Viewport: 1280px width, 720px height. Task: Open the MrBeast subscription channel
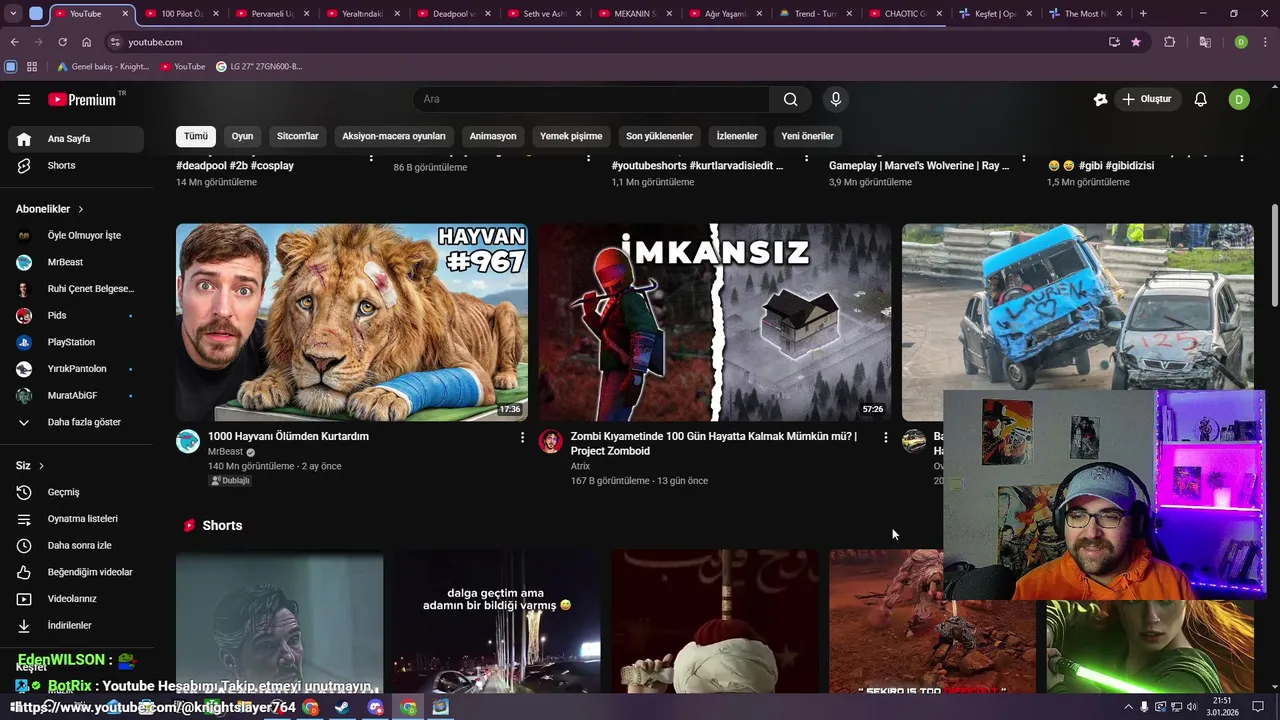tap(76, 262)
